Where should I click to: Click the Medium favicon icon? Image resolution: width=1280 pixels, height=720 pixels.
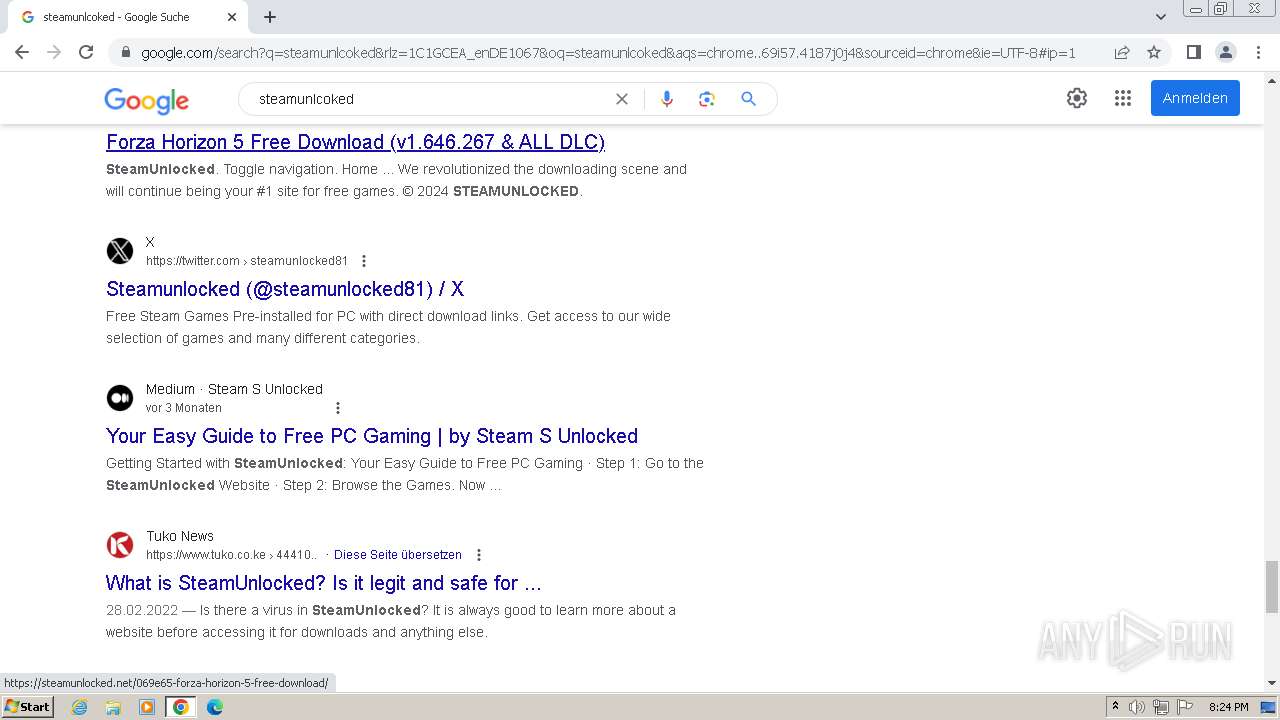point(120,398)
